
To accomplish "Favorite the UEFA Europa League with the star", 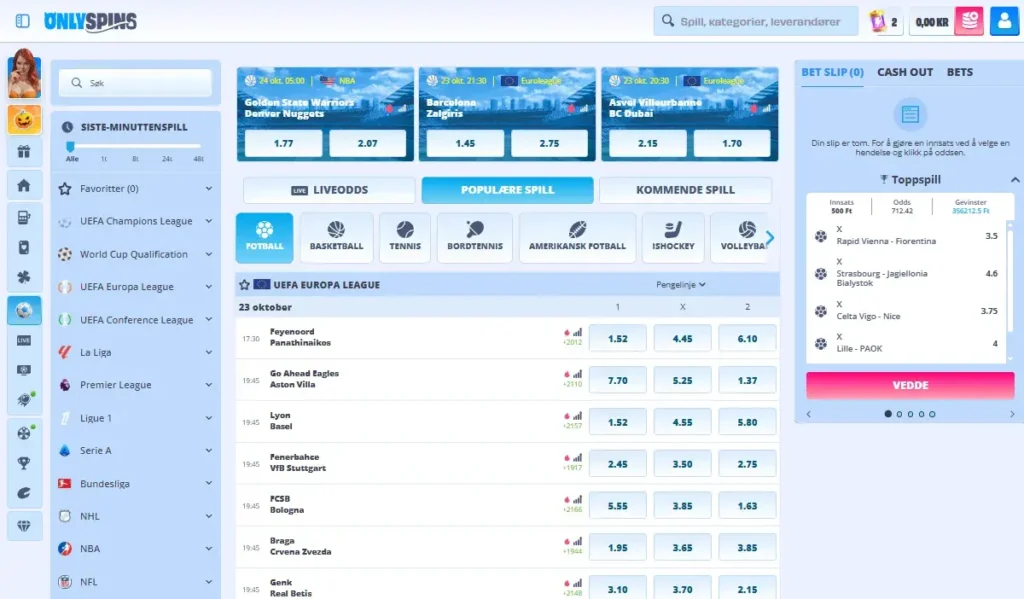I will click(x=244, y=285).
